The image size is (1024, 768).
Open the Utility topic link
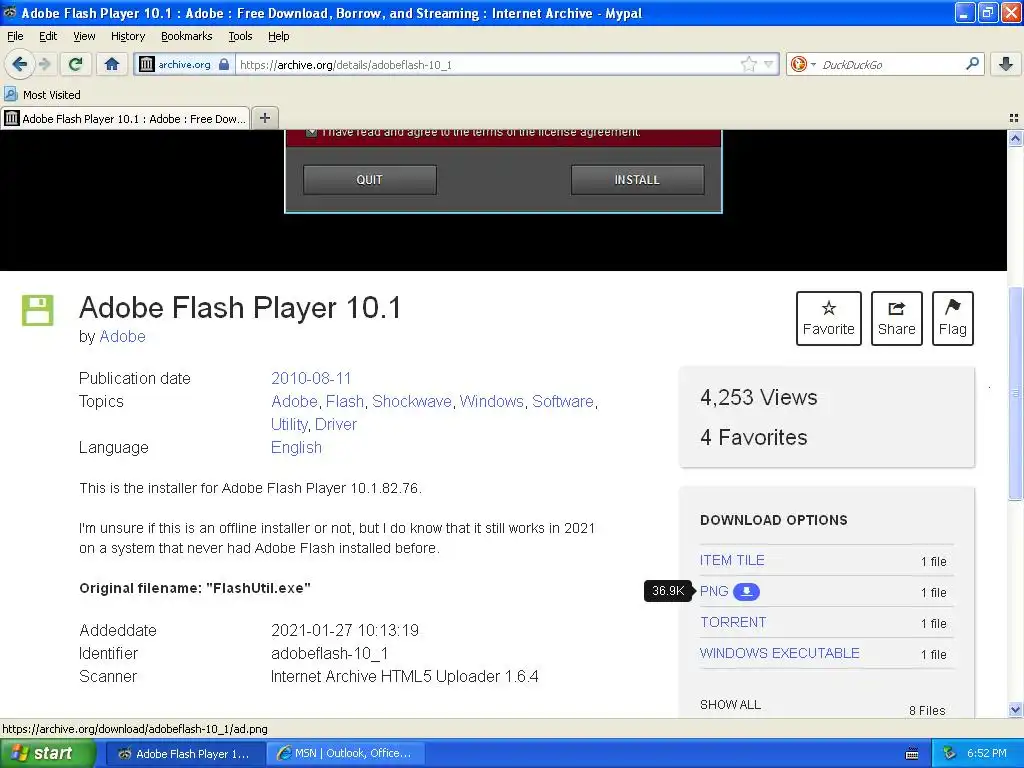(x=289, y=424)
